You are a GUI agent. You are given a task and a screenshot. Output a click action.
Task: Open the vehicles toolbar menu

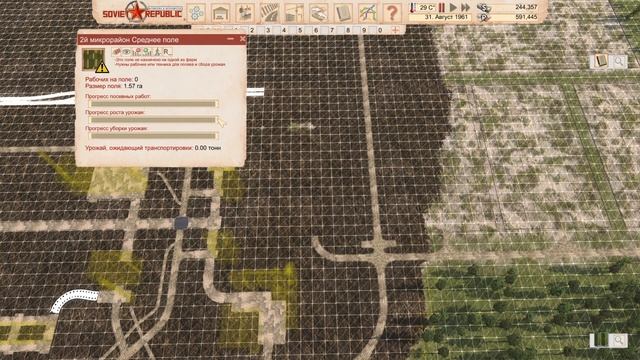point(319,13)
